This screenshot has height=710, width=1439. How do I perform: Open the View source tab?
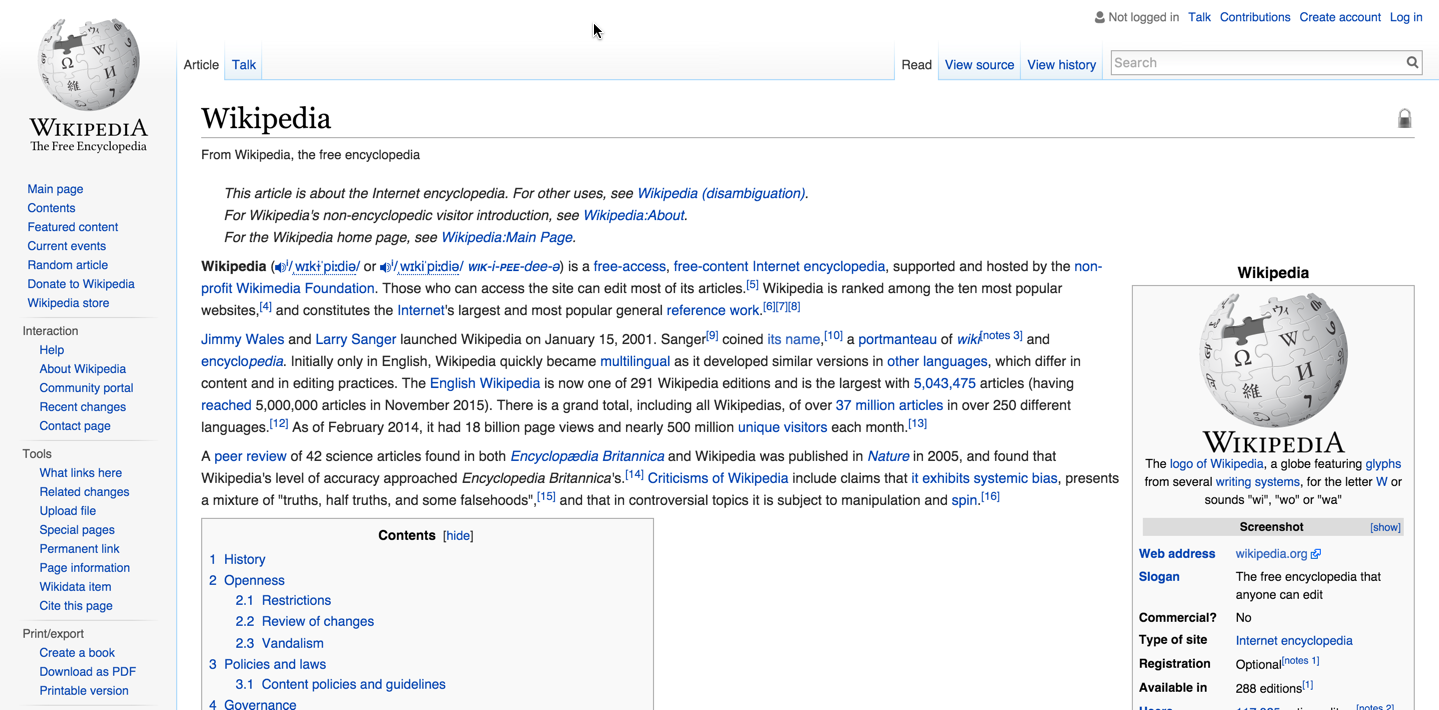click(979, 65)
